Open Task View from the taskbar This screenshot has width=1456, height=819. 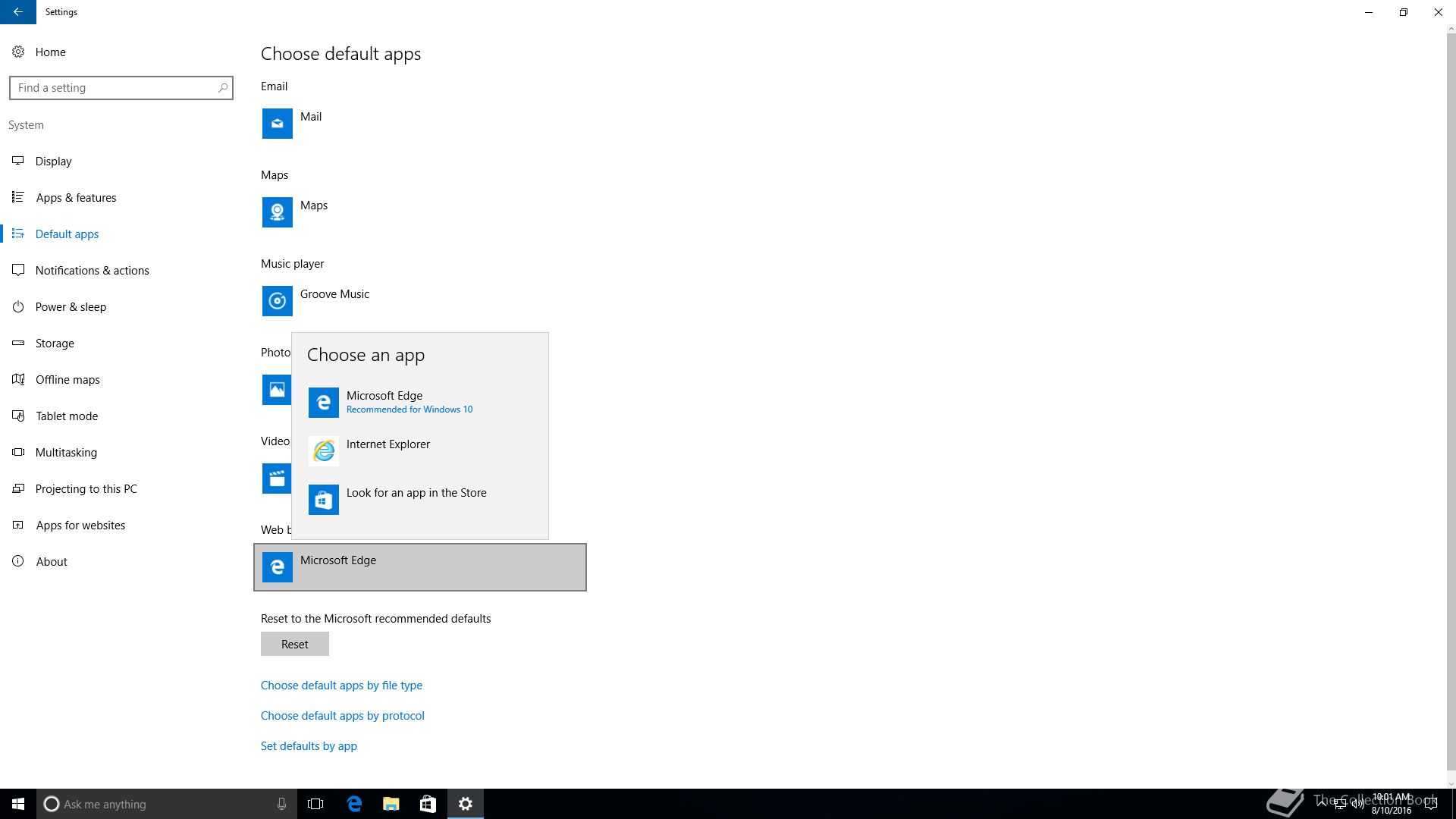[x=315, y=804]
